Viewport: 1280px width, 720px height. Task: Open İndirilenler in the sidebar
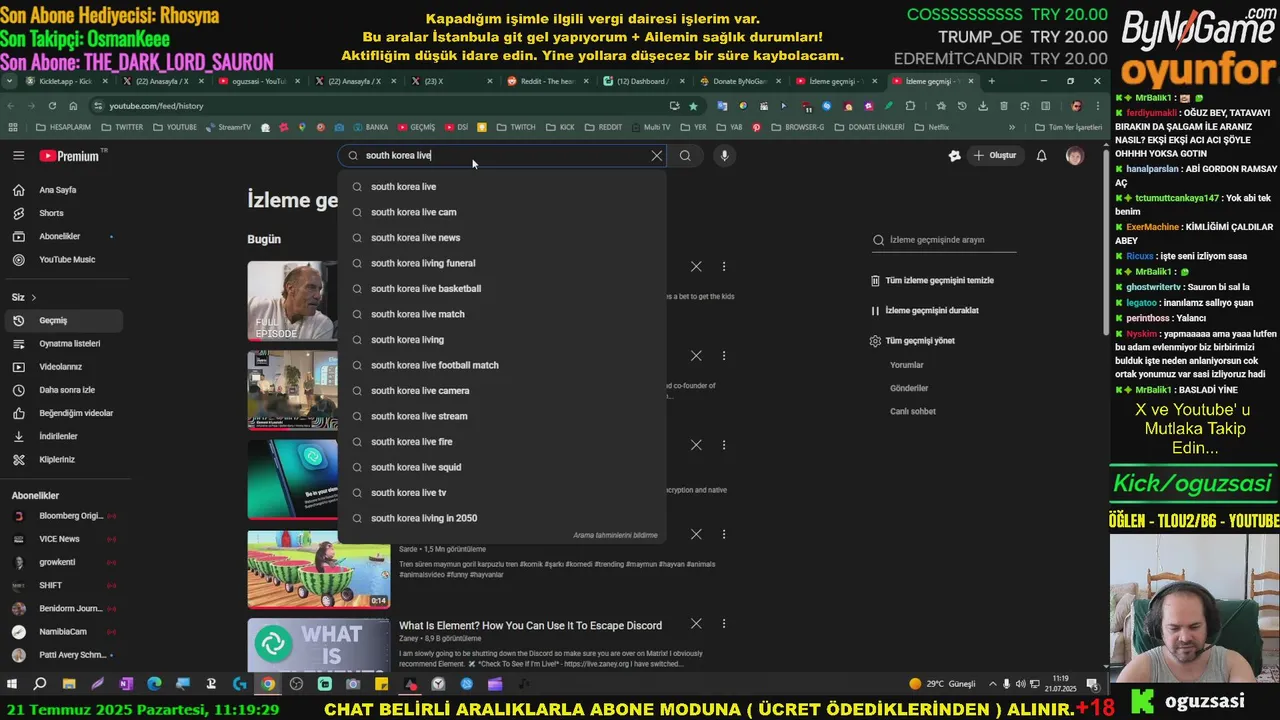tap(62, 436)
